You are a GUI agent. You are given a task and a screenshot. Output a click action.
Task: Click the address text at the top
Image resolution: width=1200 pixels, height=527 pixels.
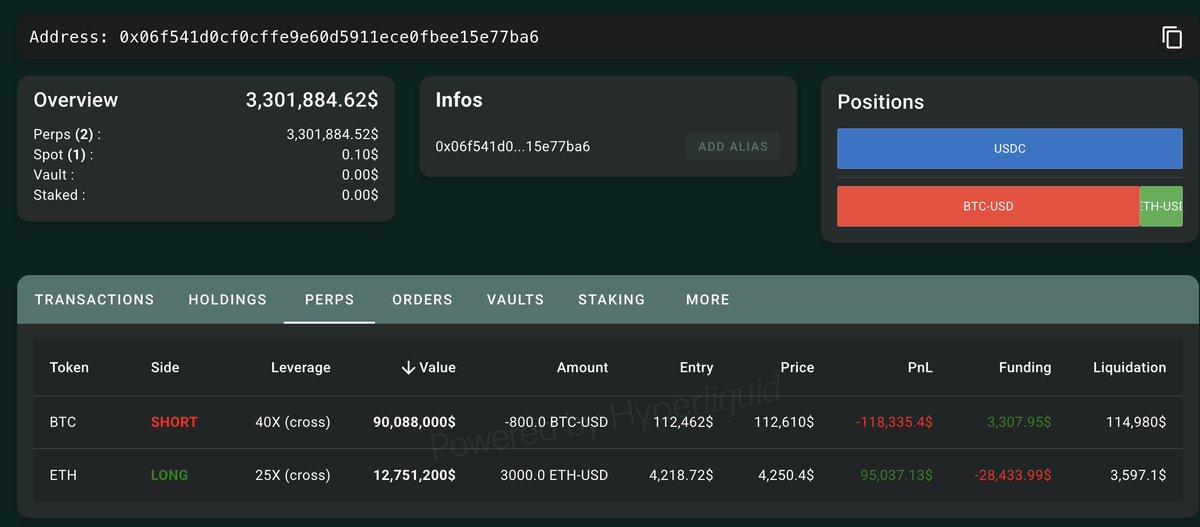[284, 38]
